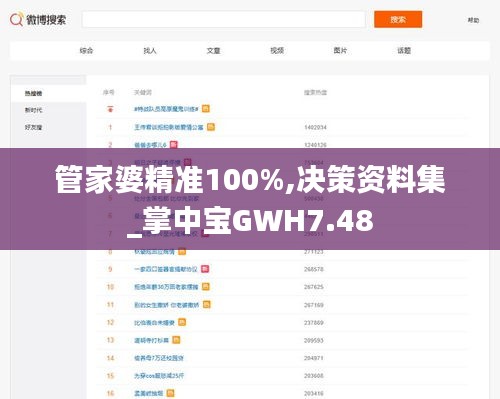Click the orange badge on the rank 12 row
This screenshot has width=500, height=399.
pos(182,322)
